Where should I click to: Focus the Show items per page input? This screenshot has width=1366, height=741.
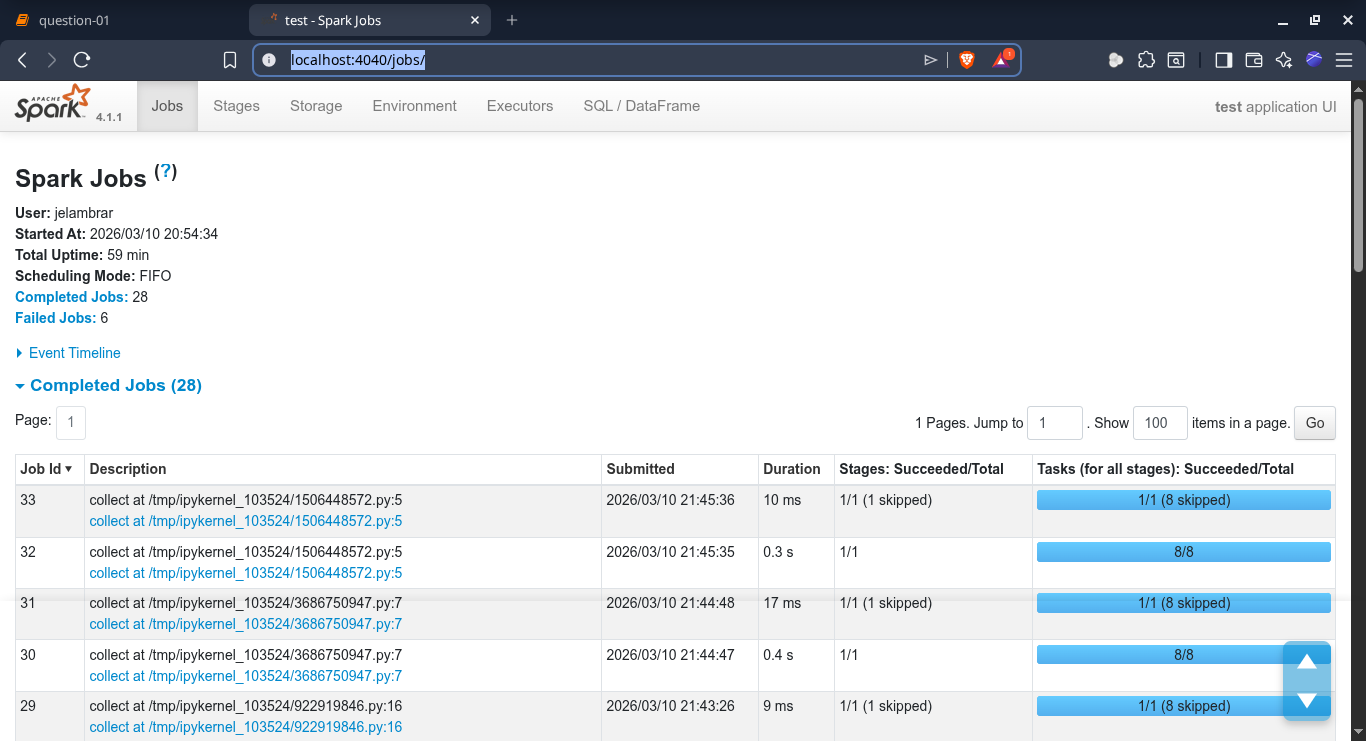click(x=1160, y=423)
